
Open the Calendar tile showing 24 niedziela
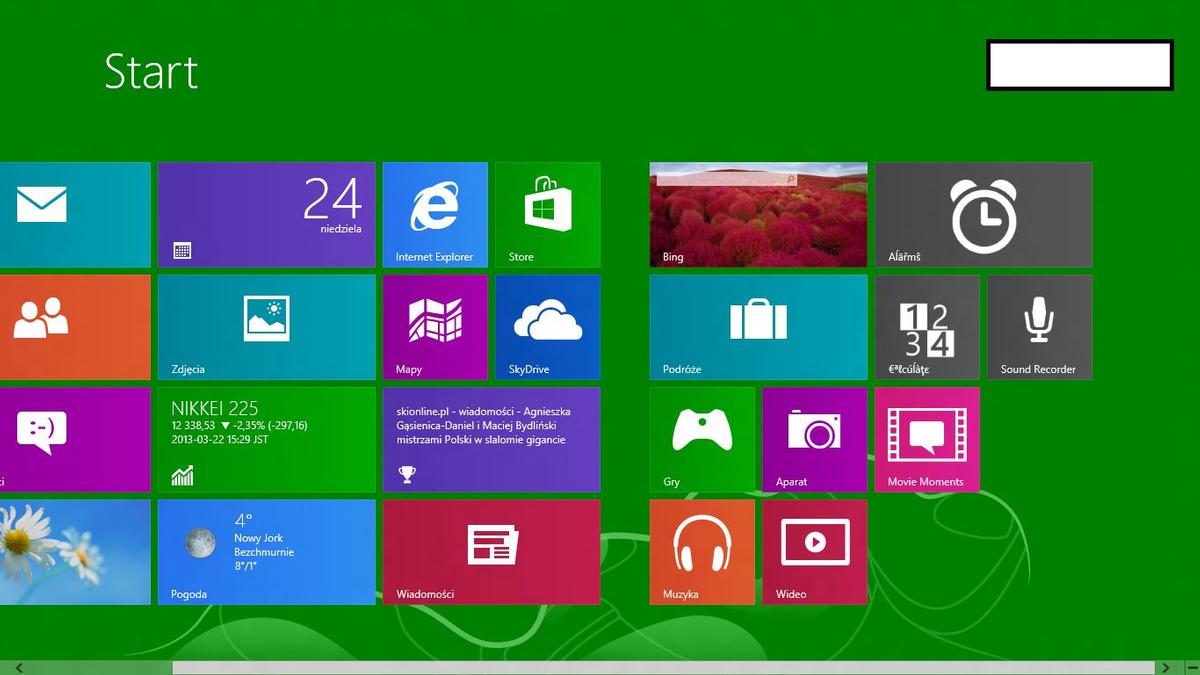click(x=267, y=215)
